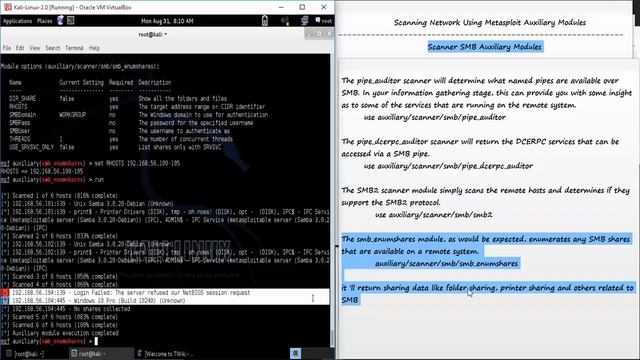Click the 'THREADS' option row in terminal

click(x=121, y=139)
